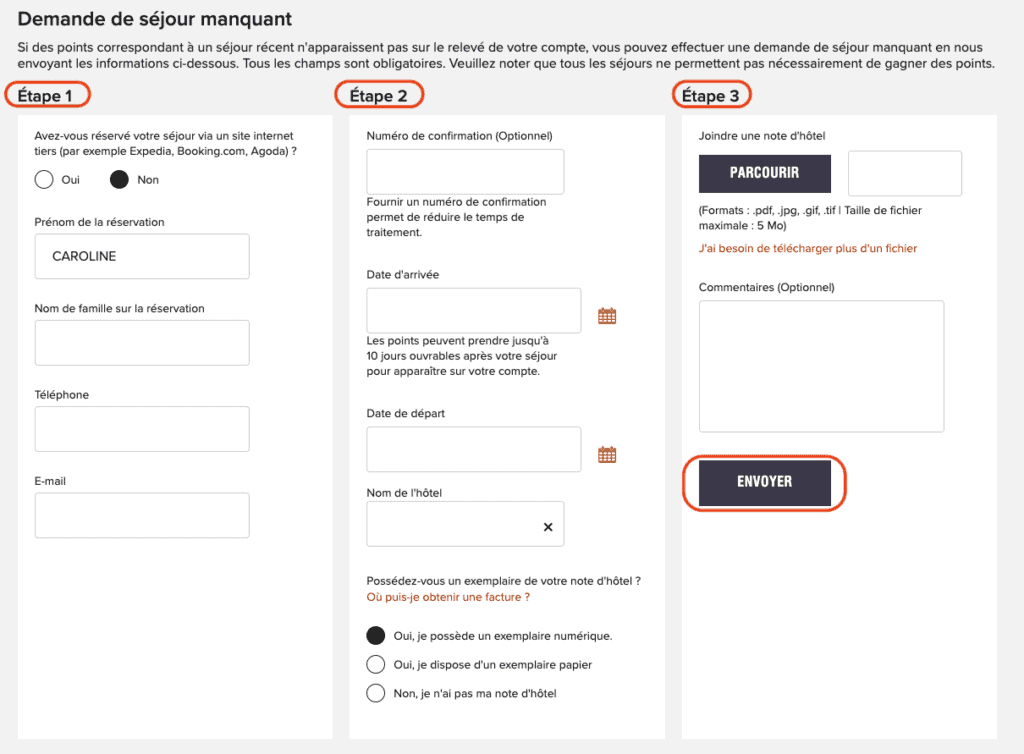The image size is (1024, 754).
Task: Click the Prénom field containing CAROLINE
Action: pyautogui.click(x=142, y=257)
